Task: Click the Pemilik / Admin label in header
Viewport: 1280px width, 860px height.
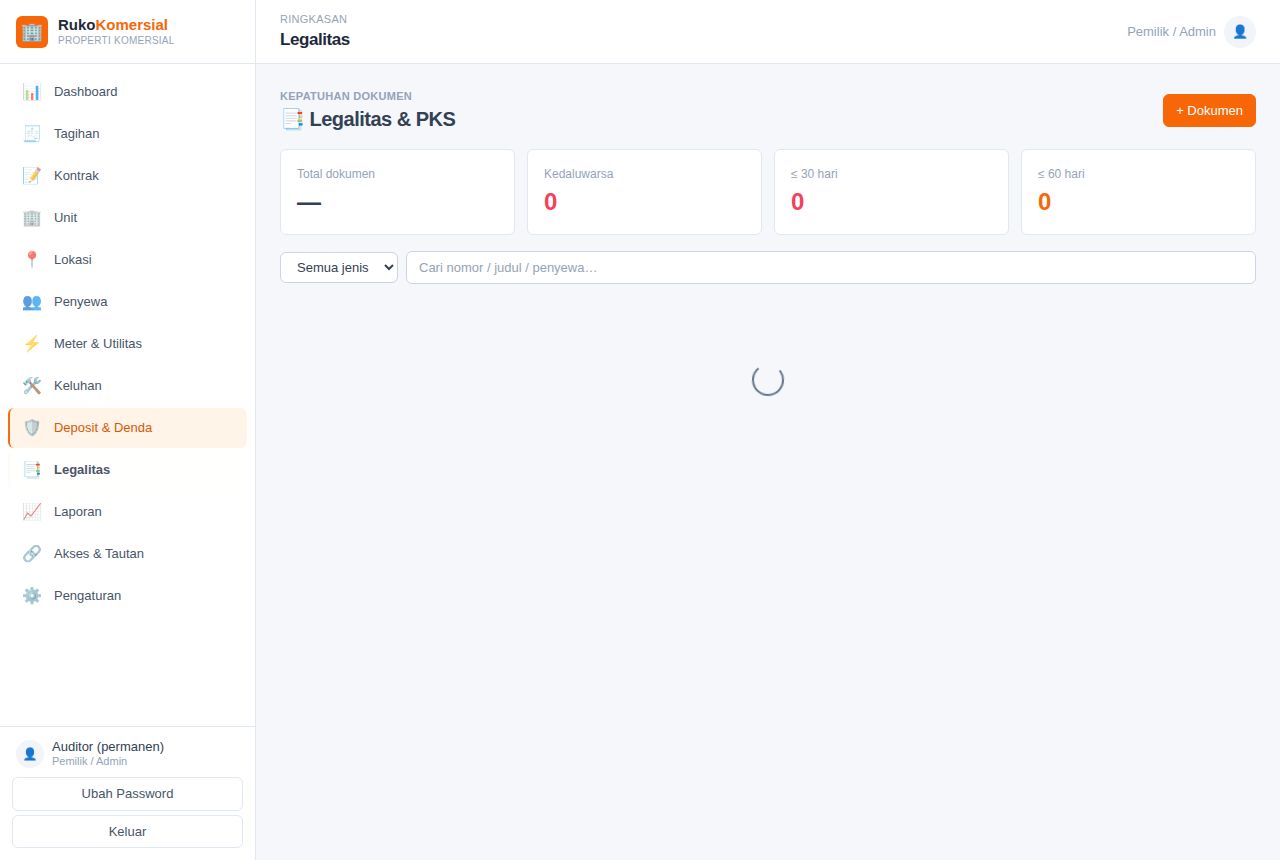Action: click(1171, 32)
